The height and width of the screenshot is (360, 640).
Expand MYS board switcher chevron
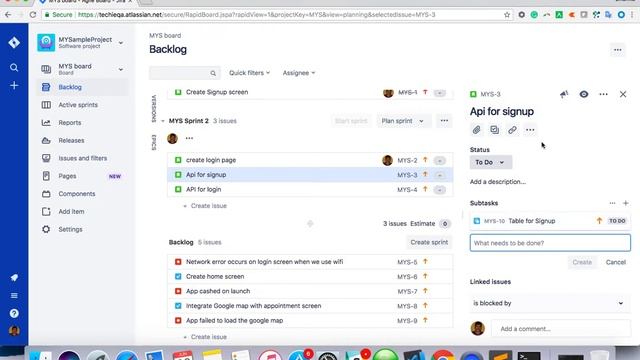point(121,69)
